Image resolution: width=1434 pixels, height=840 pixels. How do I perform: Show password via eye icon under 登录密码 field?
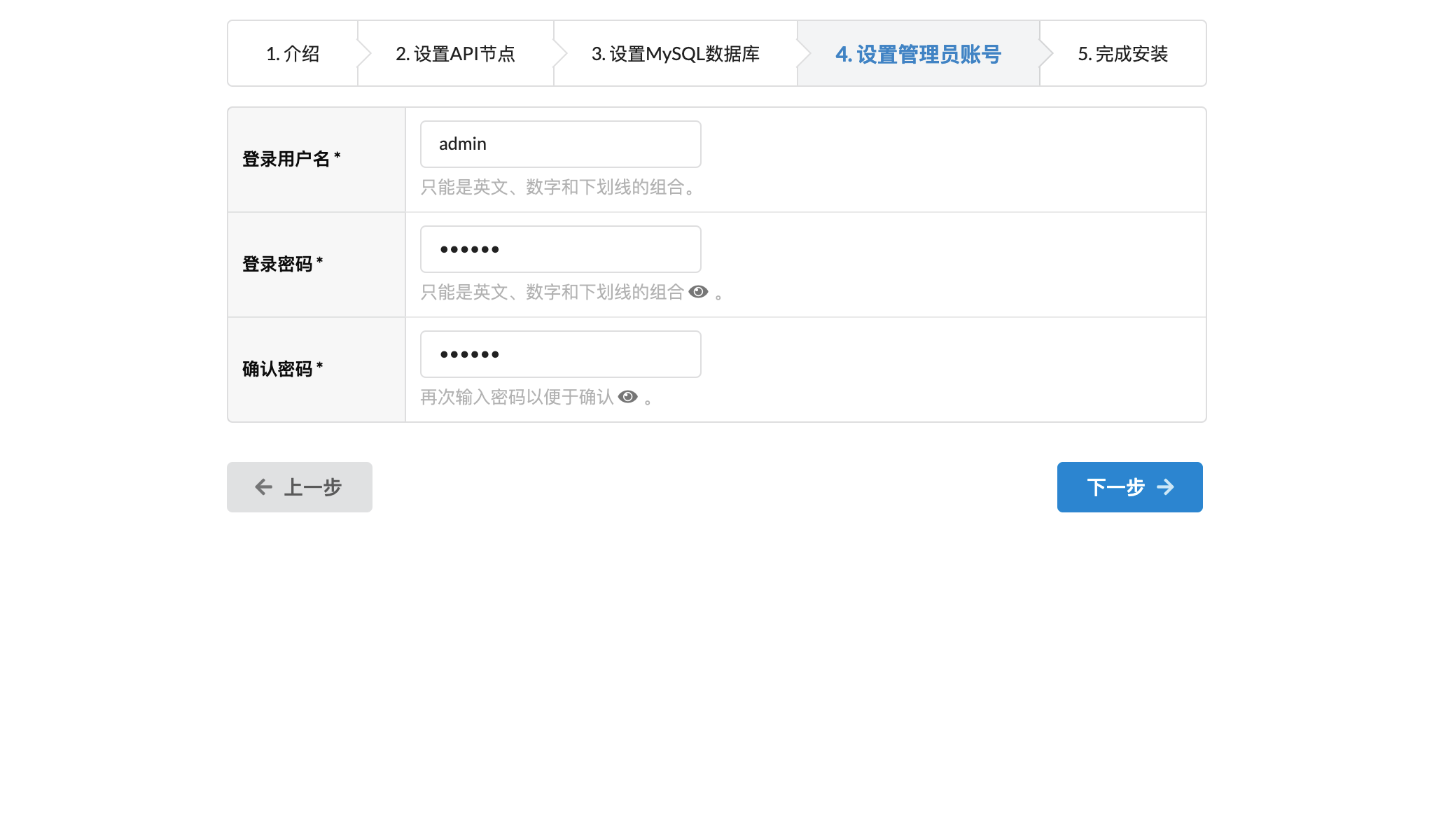coord(698,292)
